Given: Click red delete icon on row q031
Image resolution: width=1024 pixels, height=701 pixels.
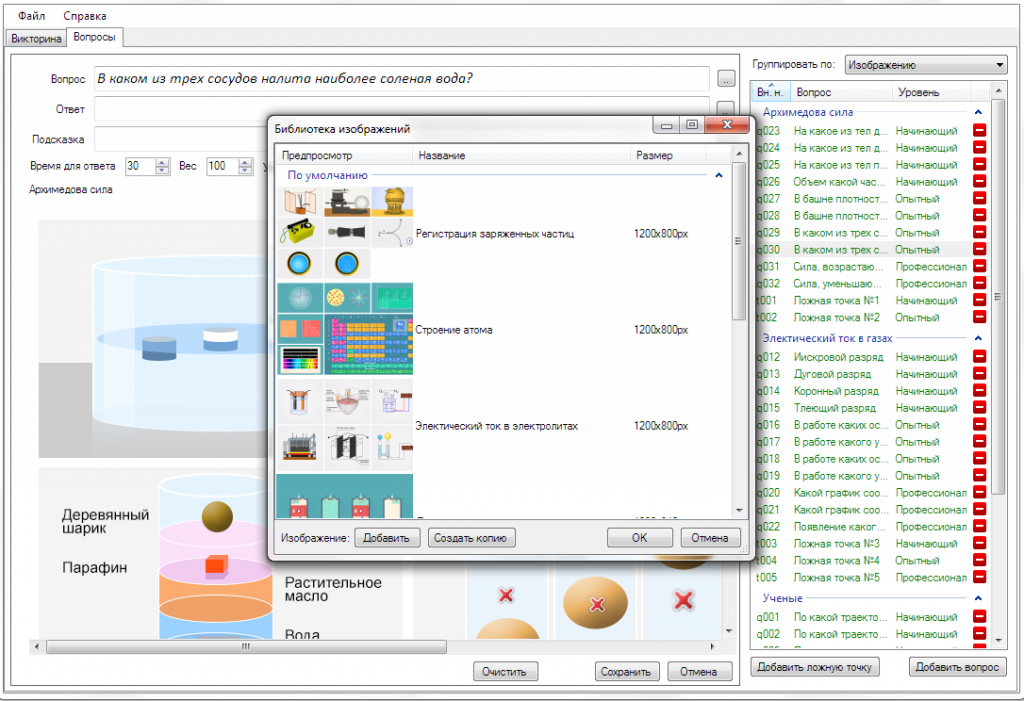Looking at the screenshot, I should pos(979,267).
